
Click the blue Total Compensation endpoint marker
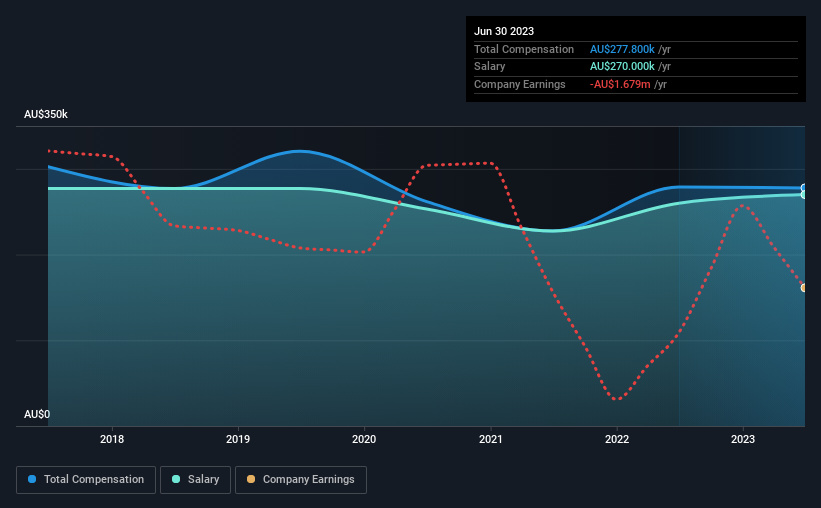[x=804, y=187]
